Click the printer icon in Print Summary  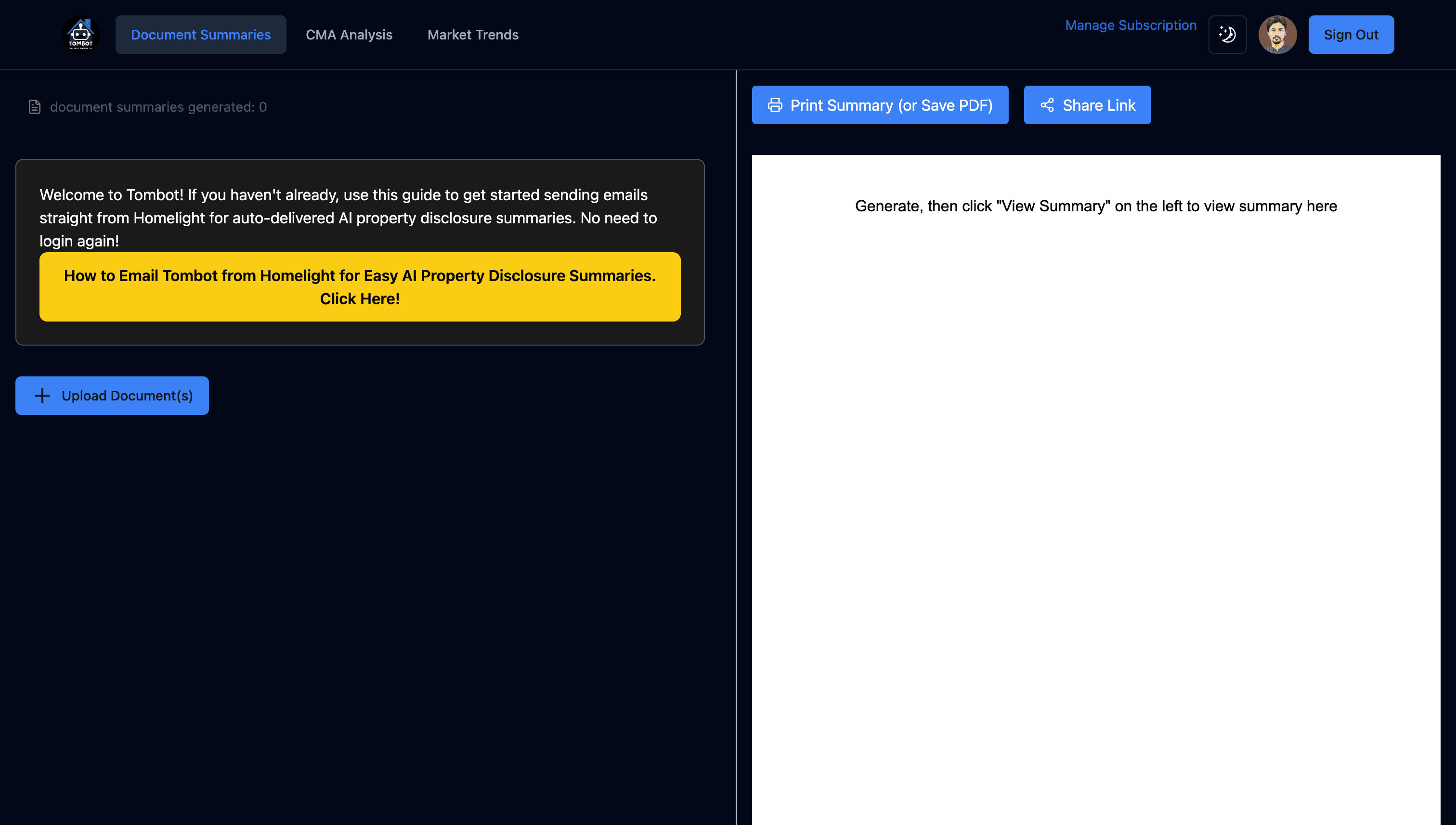(775, 105)
